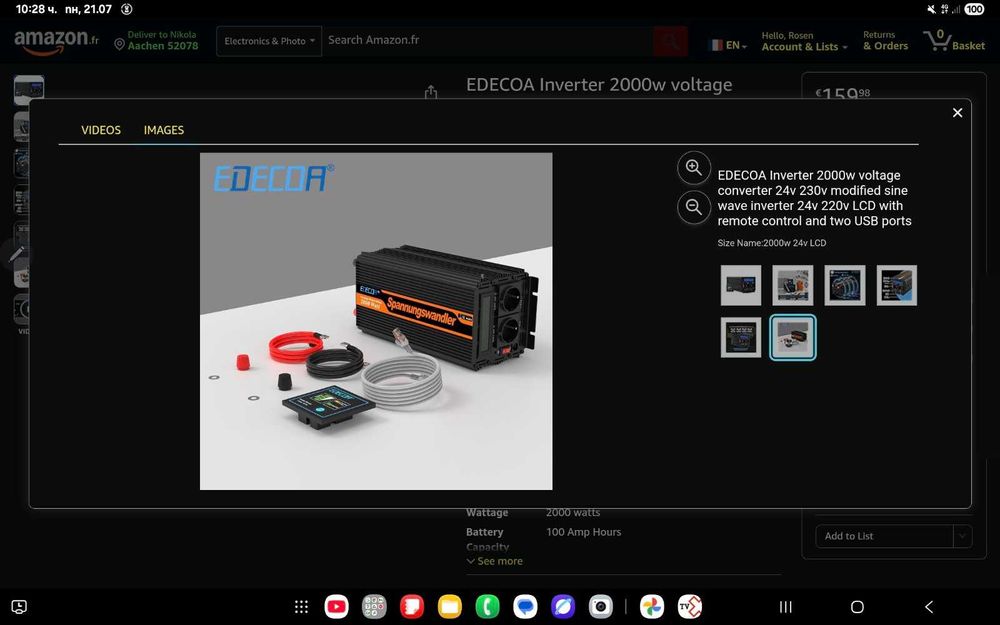
Task: Tap the back navigation button
Action: coord(929,607)
